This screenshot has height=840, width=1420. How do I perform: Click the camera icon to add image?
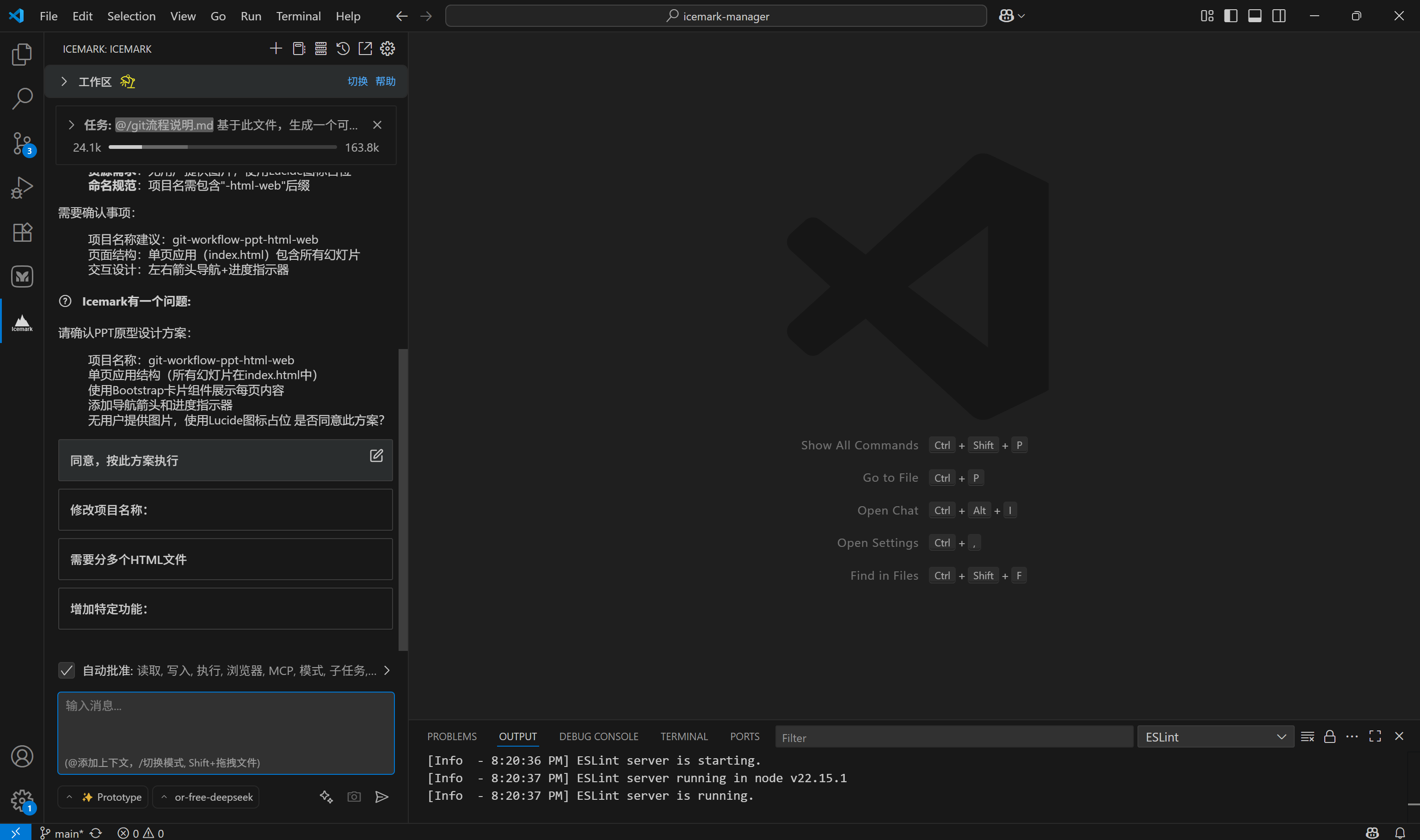tap(354, 797)
